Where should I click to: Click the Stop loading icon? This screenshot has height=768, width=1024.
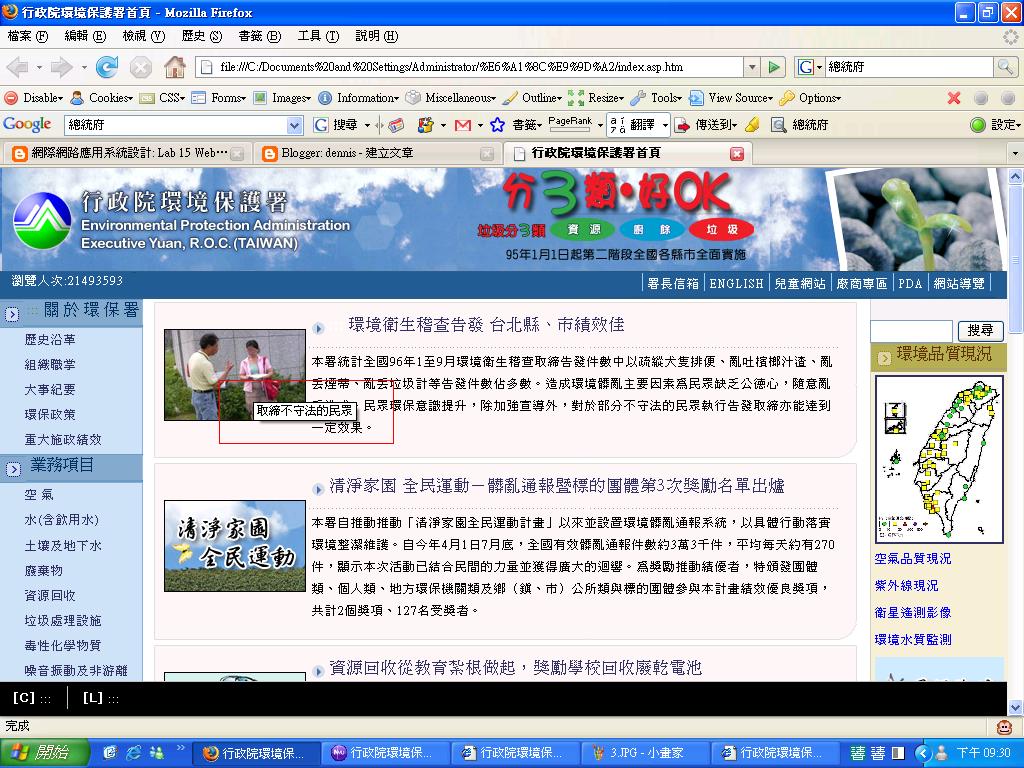(140, 67)
